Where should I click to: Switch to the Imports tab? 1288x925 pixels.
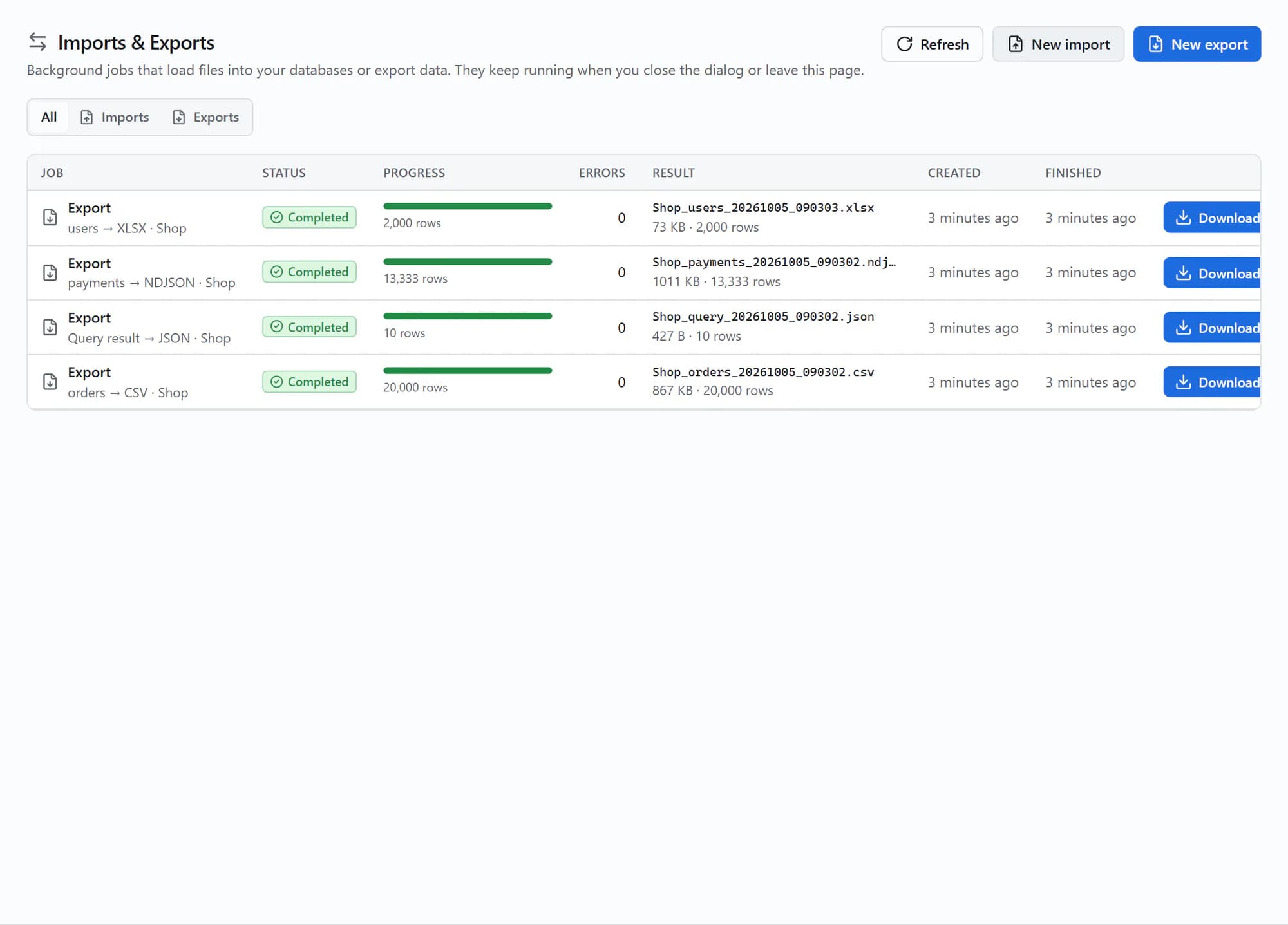coord(115,117)
